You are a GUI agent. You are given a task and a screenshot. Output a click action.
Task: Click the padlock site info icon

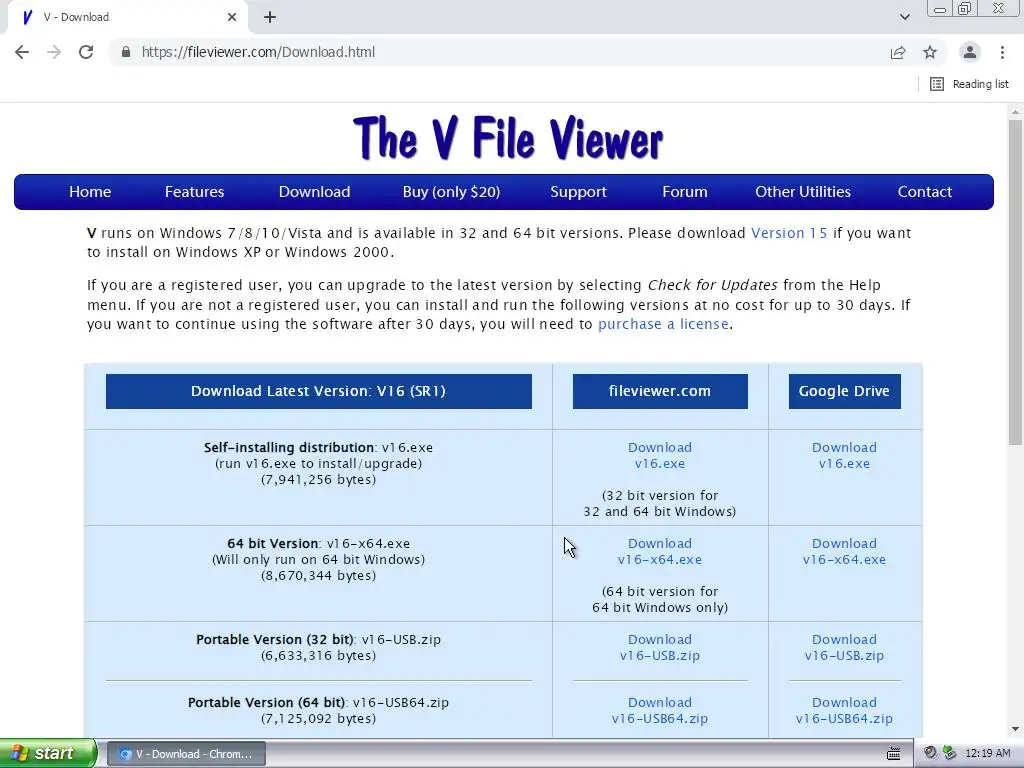coord(126,52)
